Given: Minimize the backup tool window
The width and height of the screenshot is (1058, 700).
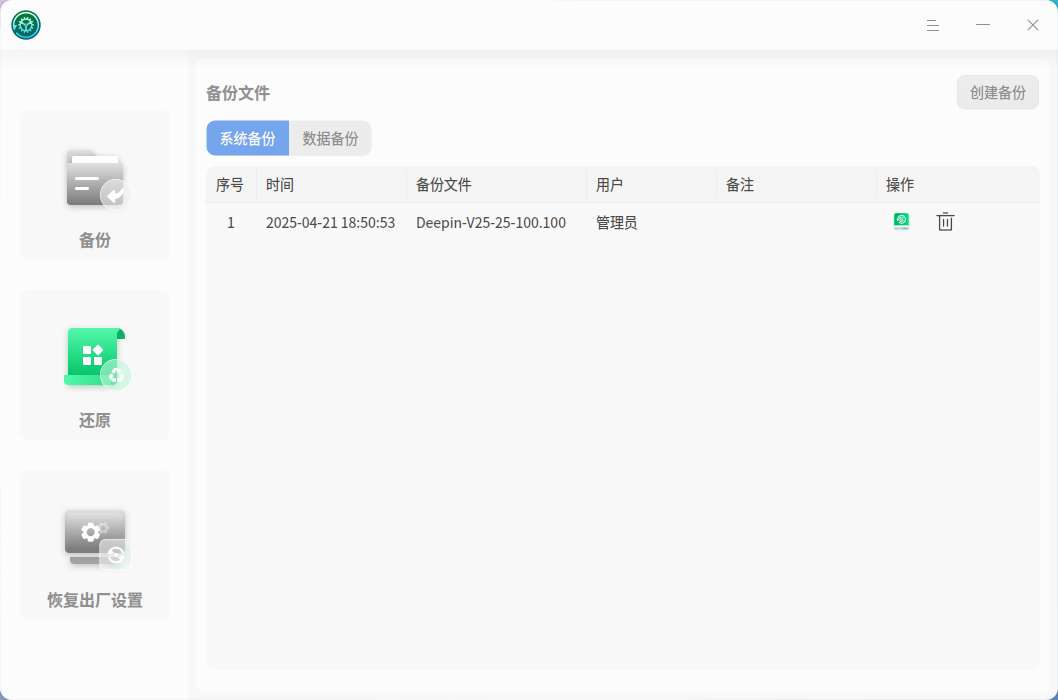Looking at the screenshot, I should 982,25.
